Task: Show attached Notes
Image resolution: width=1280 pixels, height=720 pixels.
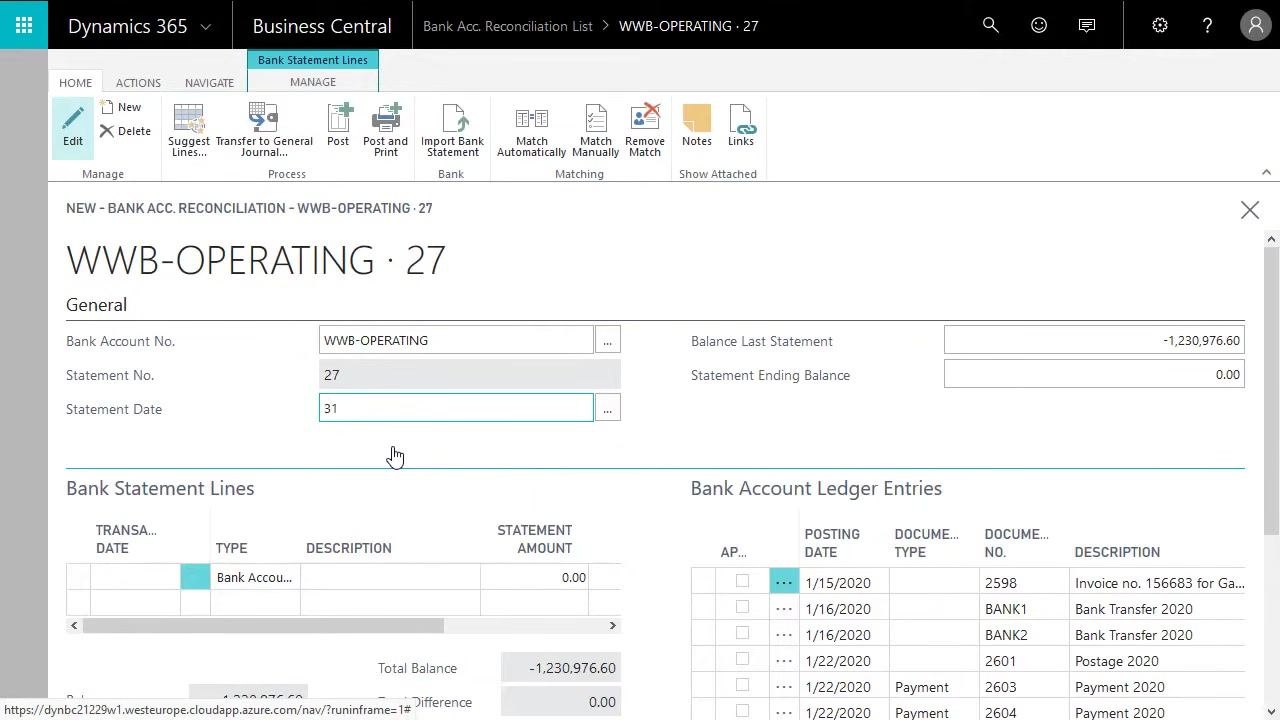Action: tap(697, 125)
